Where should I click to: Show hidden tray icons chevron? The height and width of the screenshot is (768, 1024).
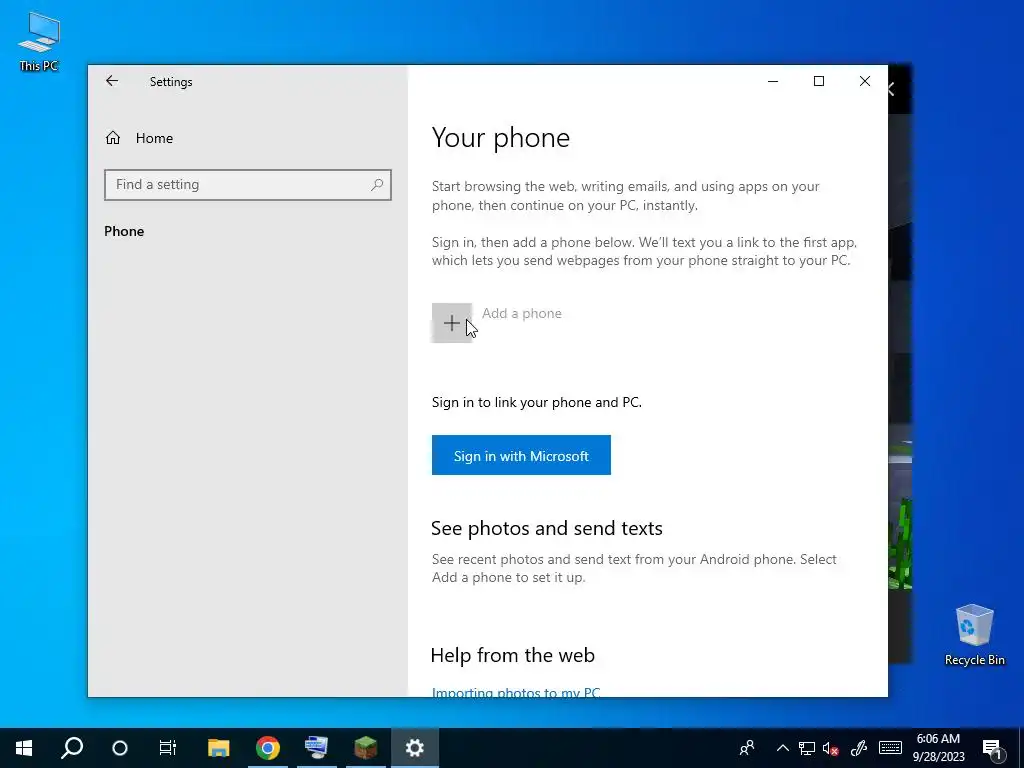(x=782, y=748)
